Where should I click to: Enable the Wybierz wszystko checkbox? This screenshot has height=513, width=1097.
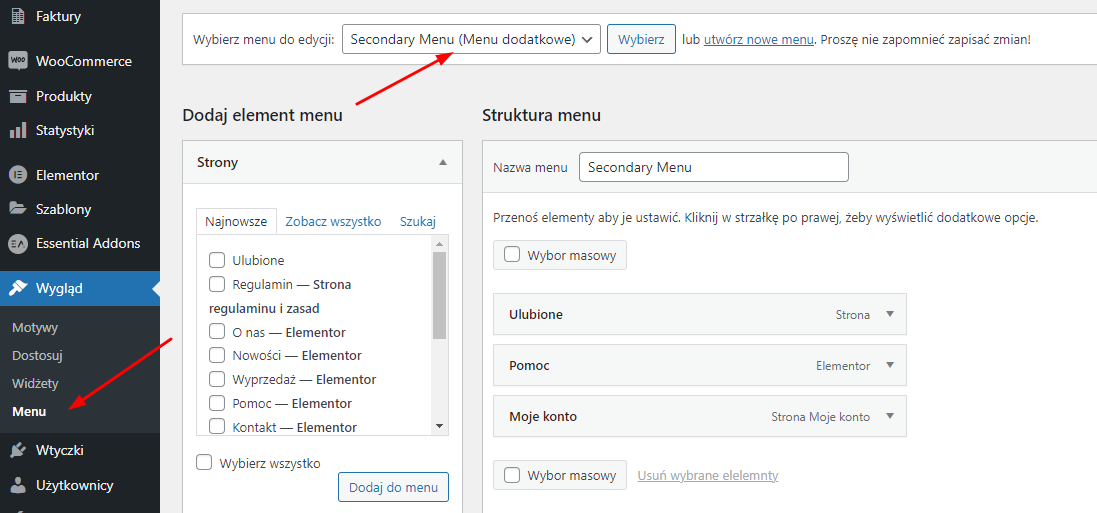point(204,463)
